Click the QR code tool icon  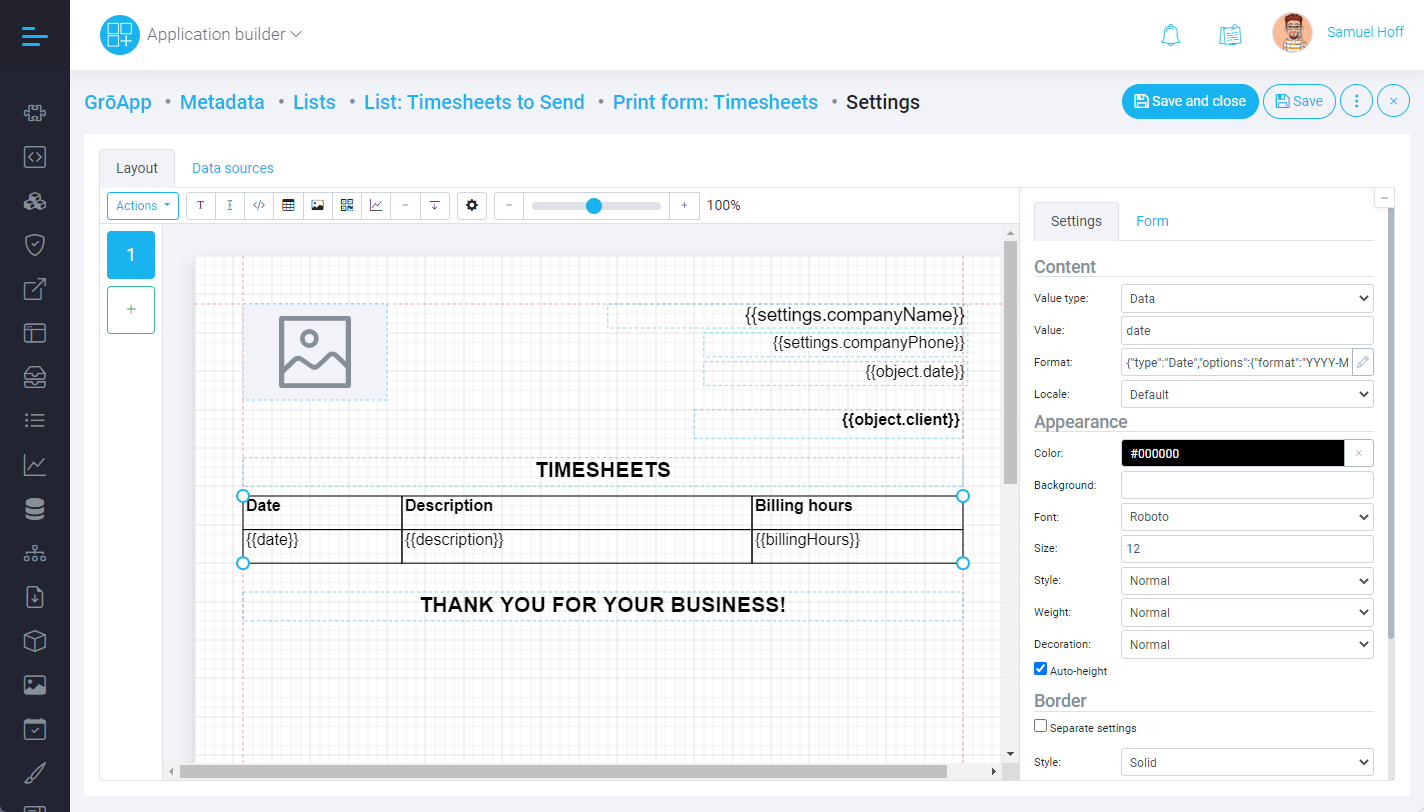[x=347, y=205]
